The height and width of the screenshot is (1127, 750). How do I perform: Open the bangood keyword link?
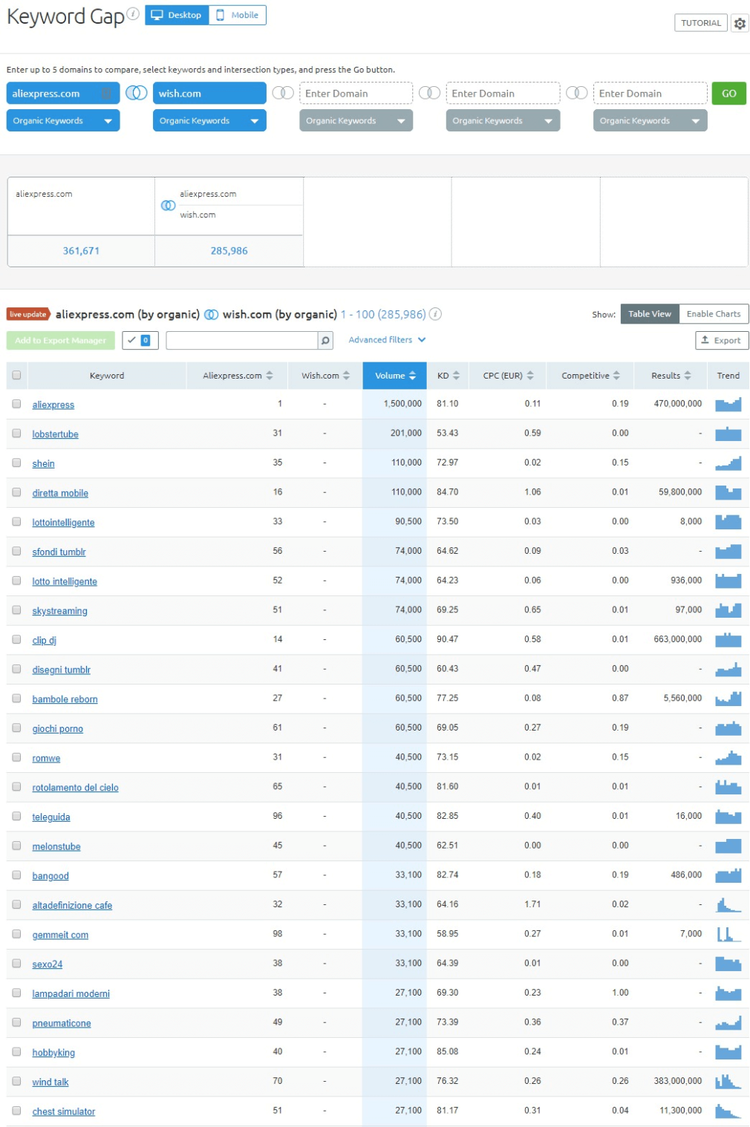point(50,876)
